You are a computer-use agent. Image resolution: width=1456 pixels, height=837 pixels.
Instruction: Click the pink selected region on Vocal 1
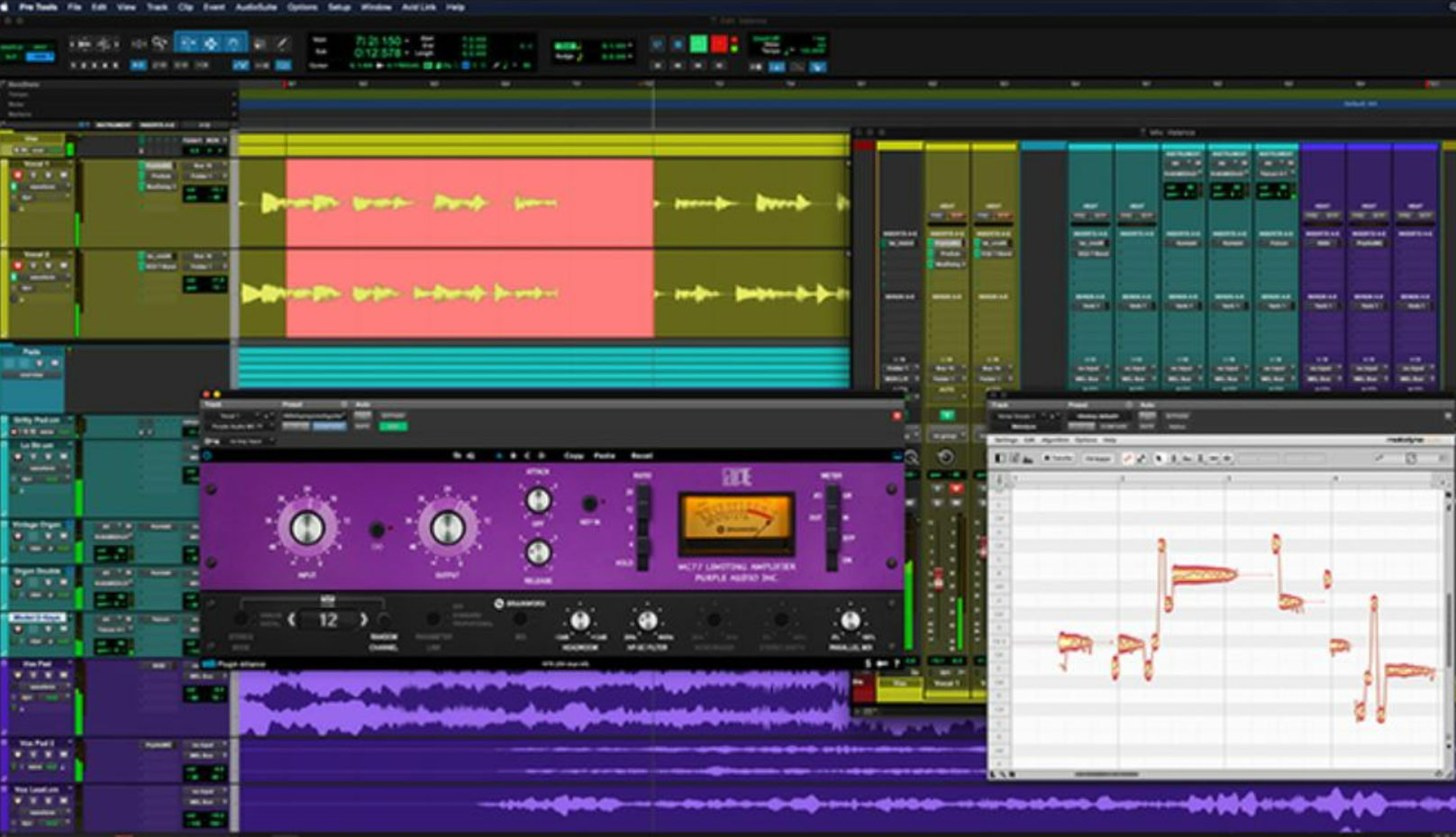pyautogui.click(x=469, y=203)
